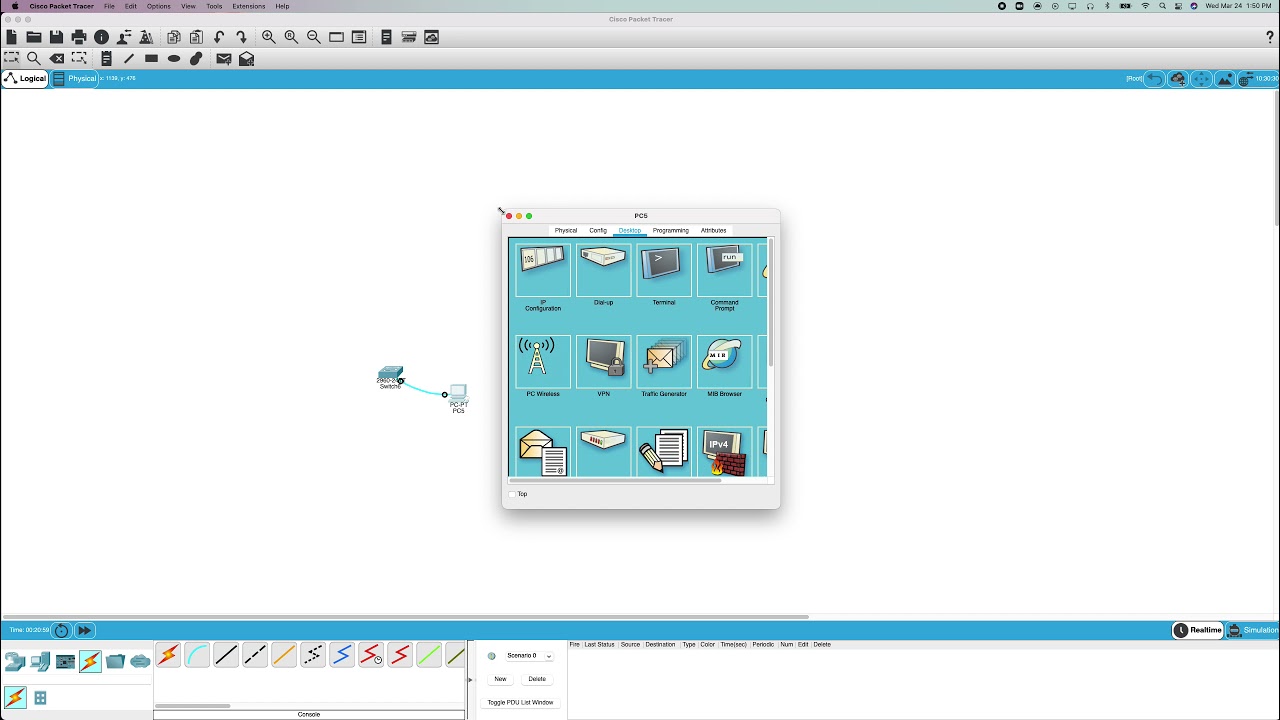
Task: Select the Draw Ellipse tool
Action: click(x=174, y=59)
